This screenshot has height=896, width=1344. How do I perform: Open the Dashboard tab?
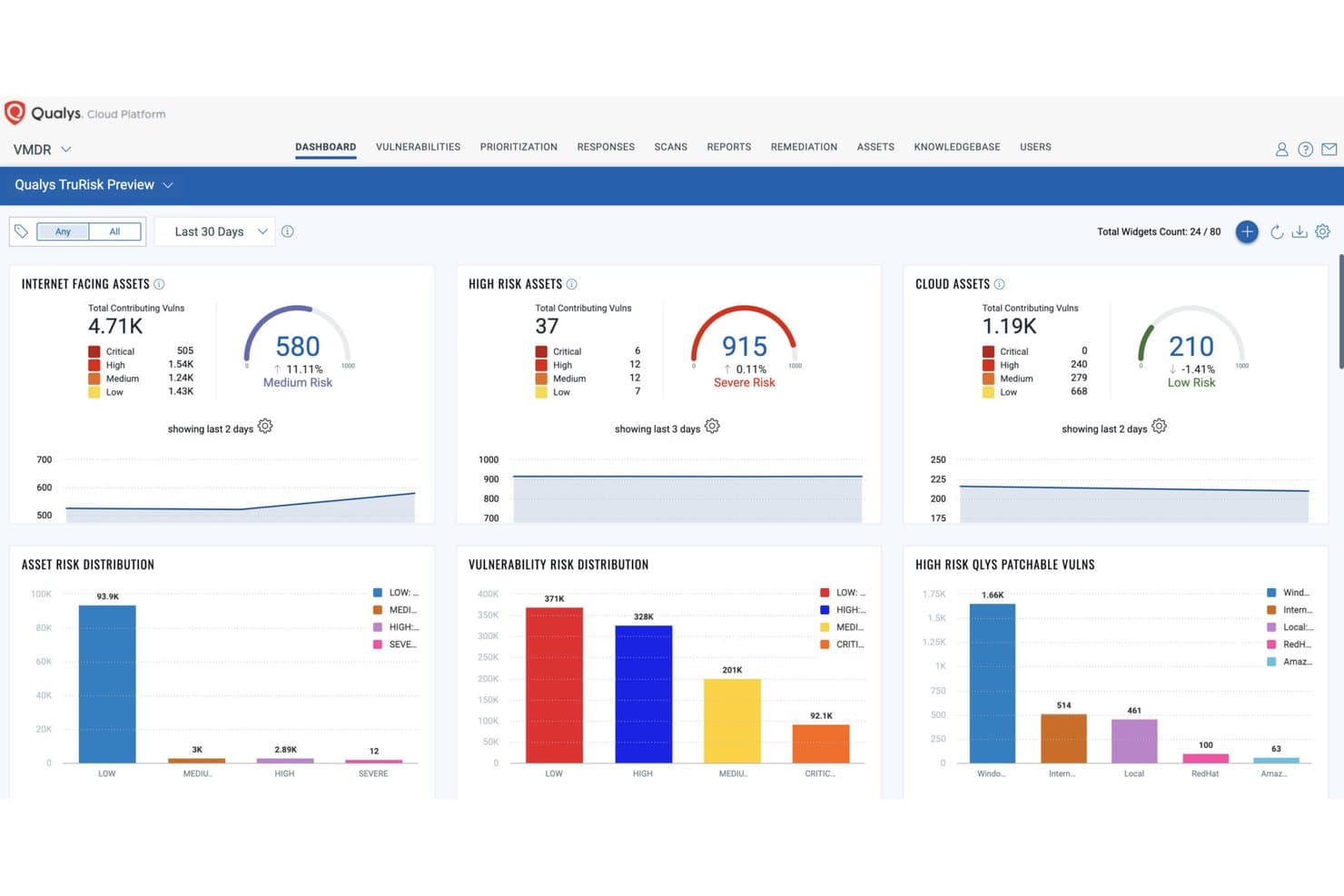tap(325, 147)
